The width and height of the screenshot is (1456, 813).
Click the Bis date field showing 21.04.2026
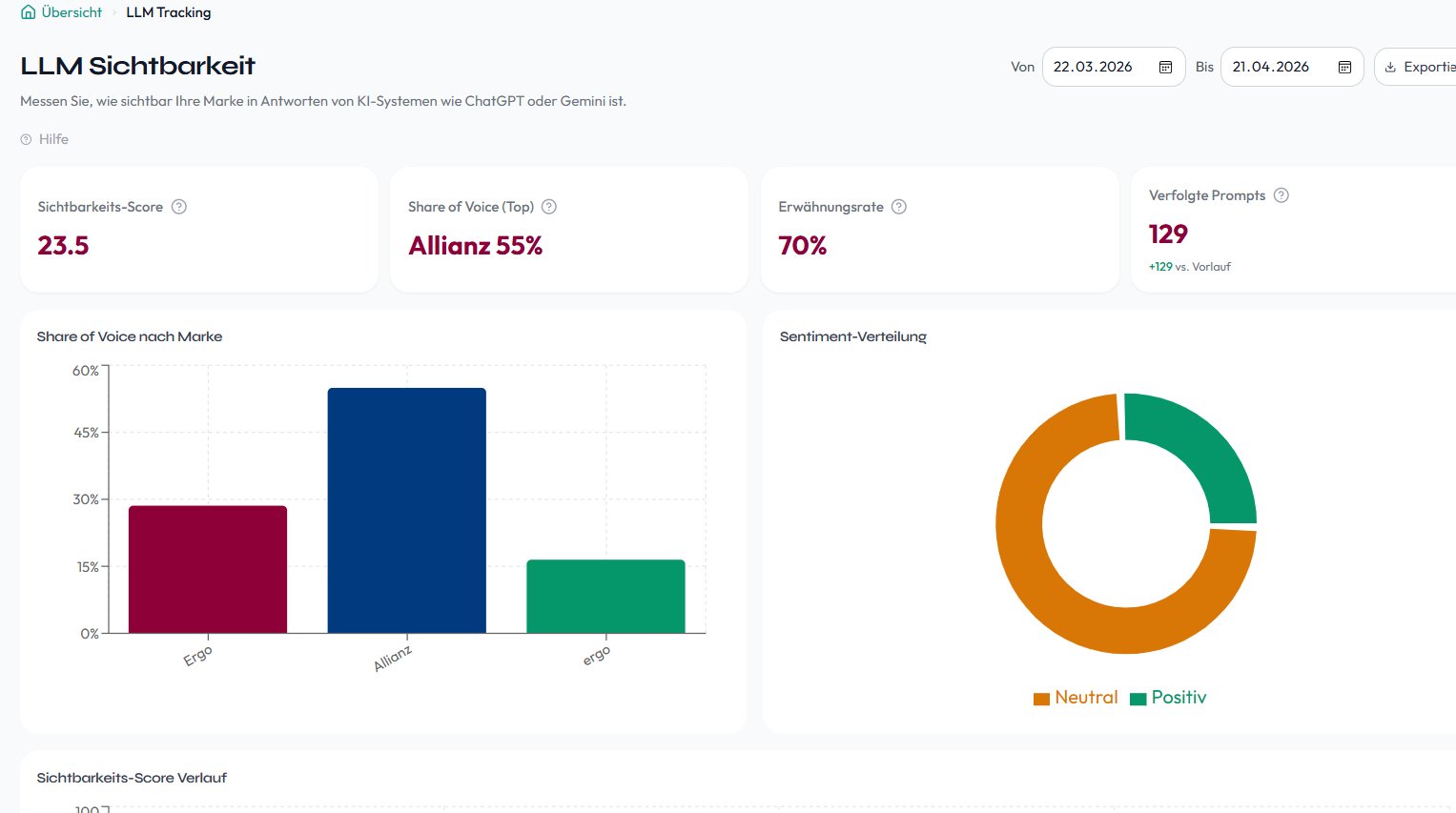1292,67
